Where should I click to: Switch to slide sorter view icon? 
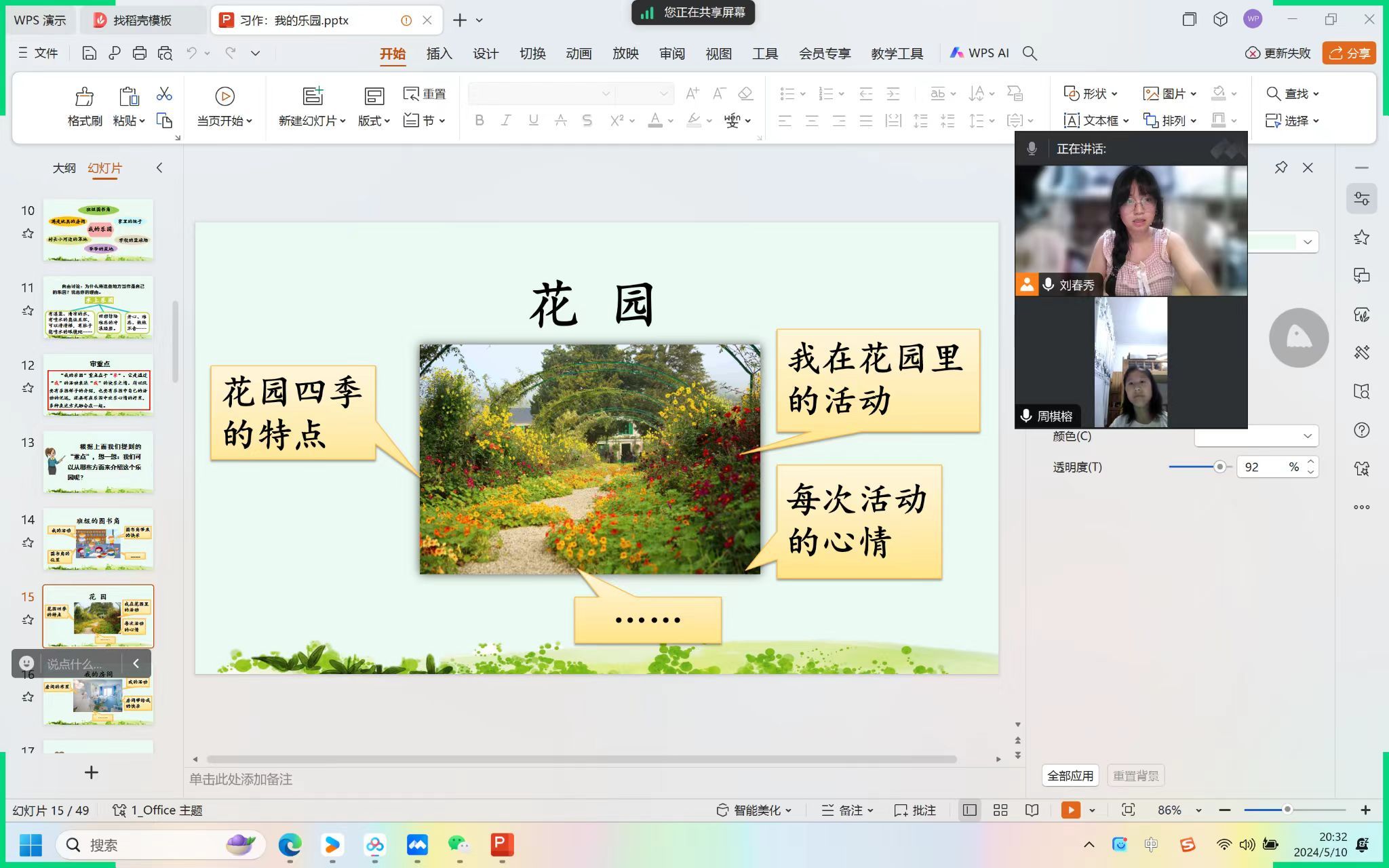pos(1000,810)
